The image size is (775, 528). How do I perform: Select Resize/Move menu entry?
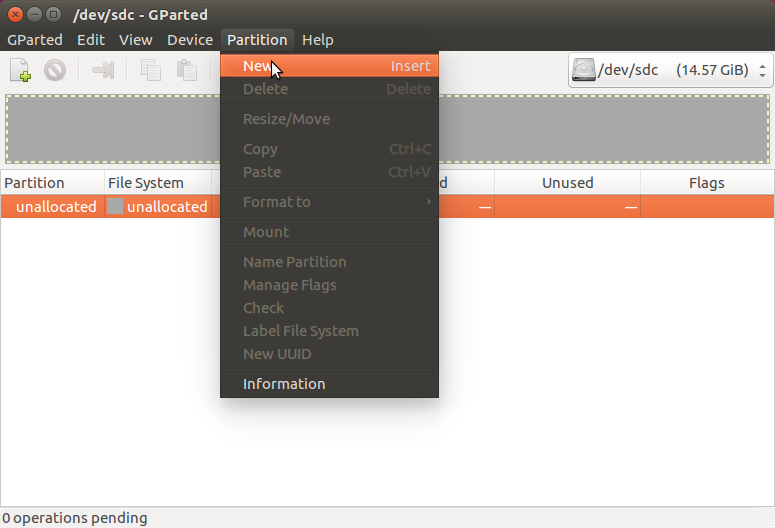[x=329, y=119]
